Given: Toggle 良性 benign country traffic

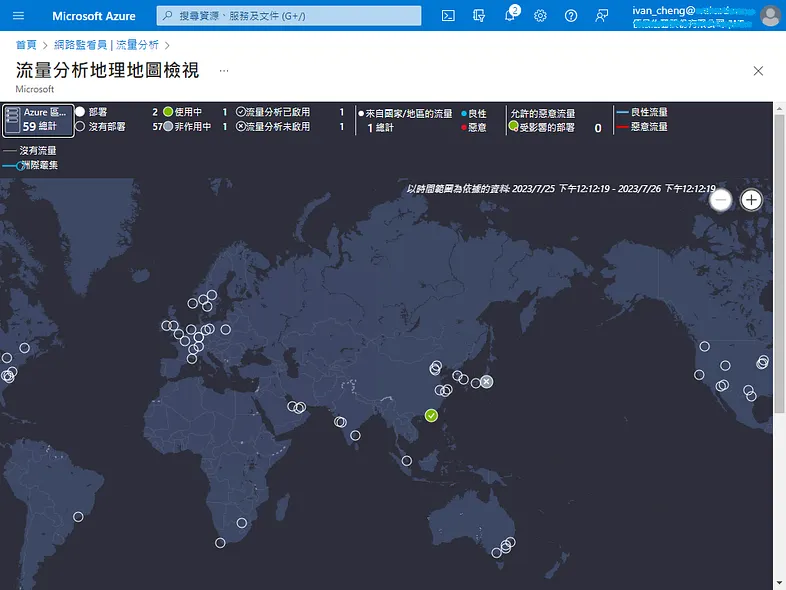Looking at the screenshot, I should coord(474,113).
